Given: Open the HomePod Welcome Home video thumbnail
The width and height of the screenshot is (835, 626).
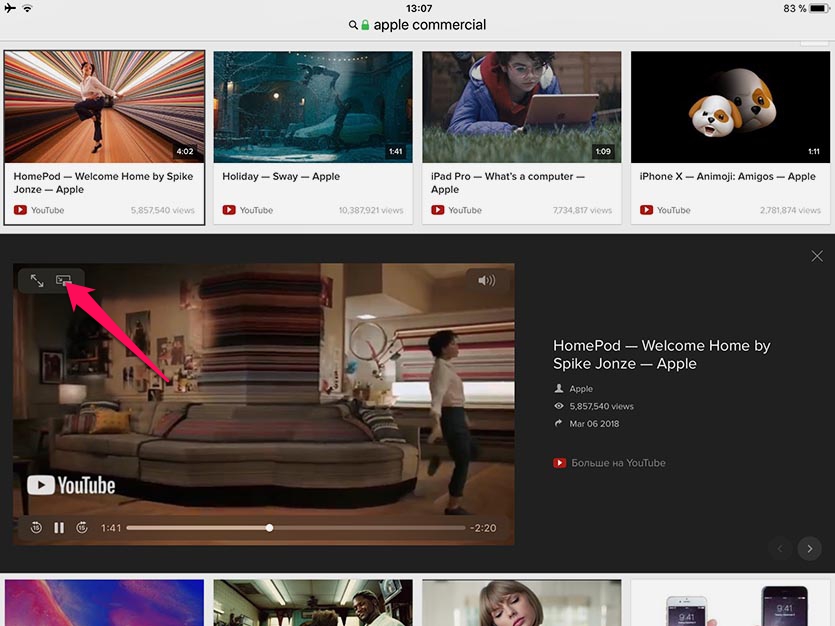Looking at the screenshot, I should [x=104, y=107].
